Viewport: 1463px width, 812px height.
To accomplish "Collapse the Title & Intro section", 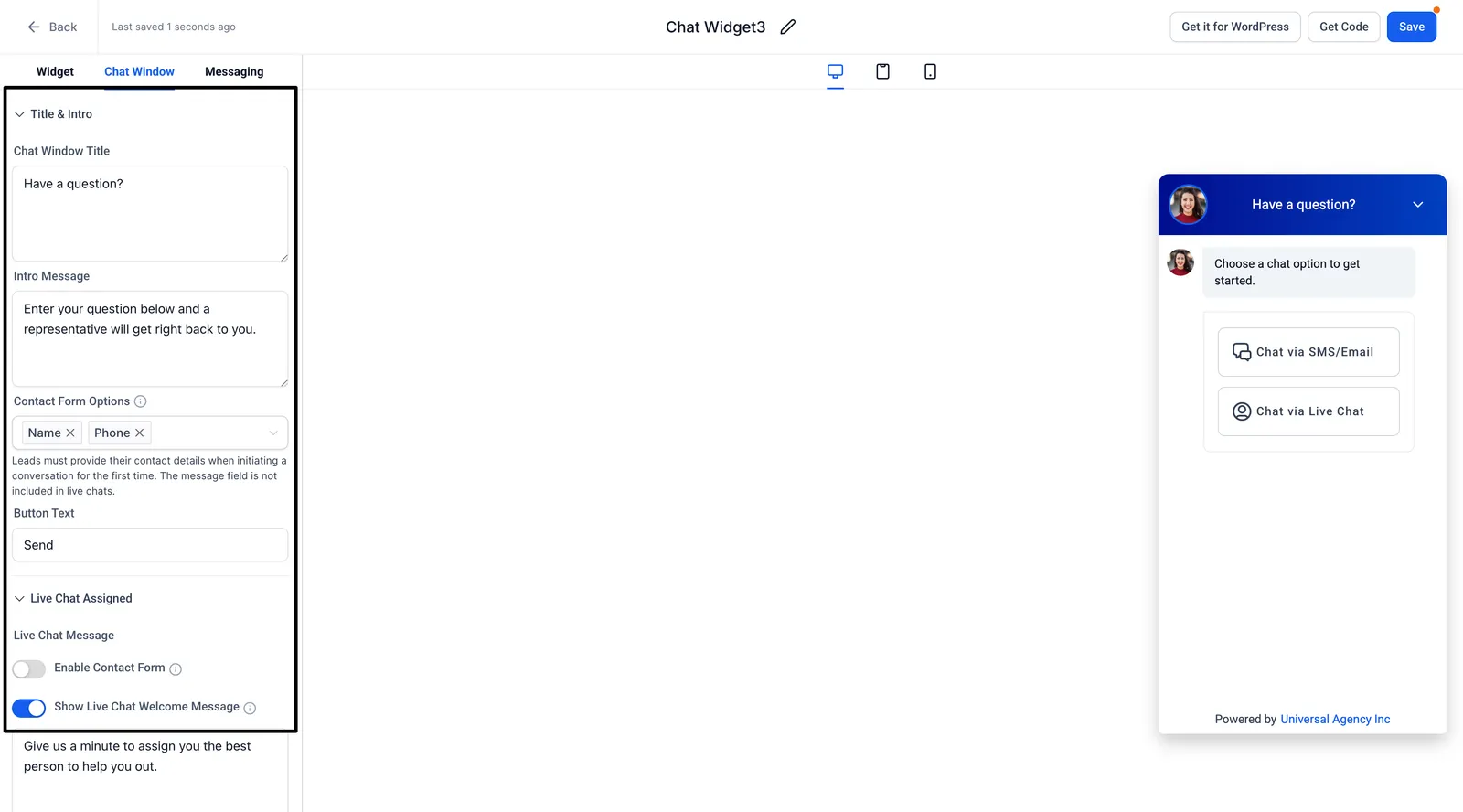I will pos(19,114).
